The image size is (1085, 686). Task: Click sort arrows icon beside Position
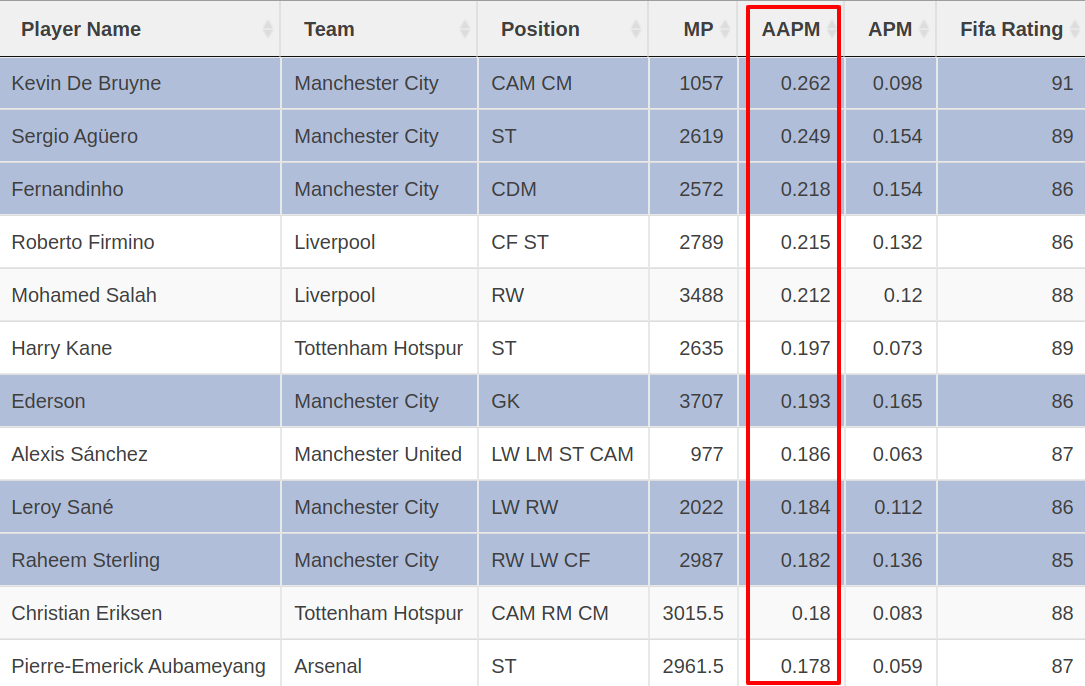(636, 30)
